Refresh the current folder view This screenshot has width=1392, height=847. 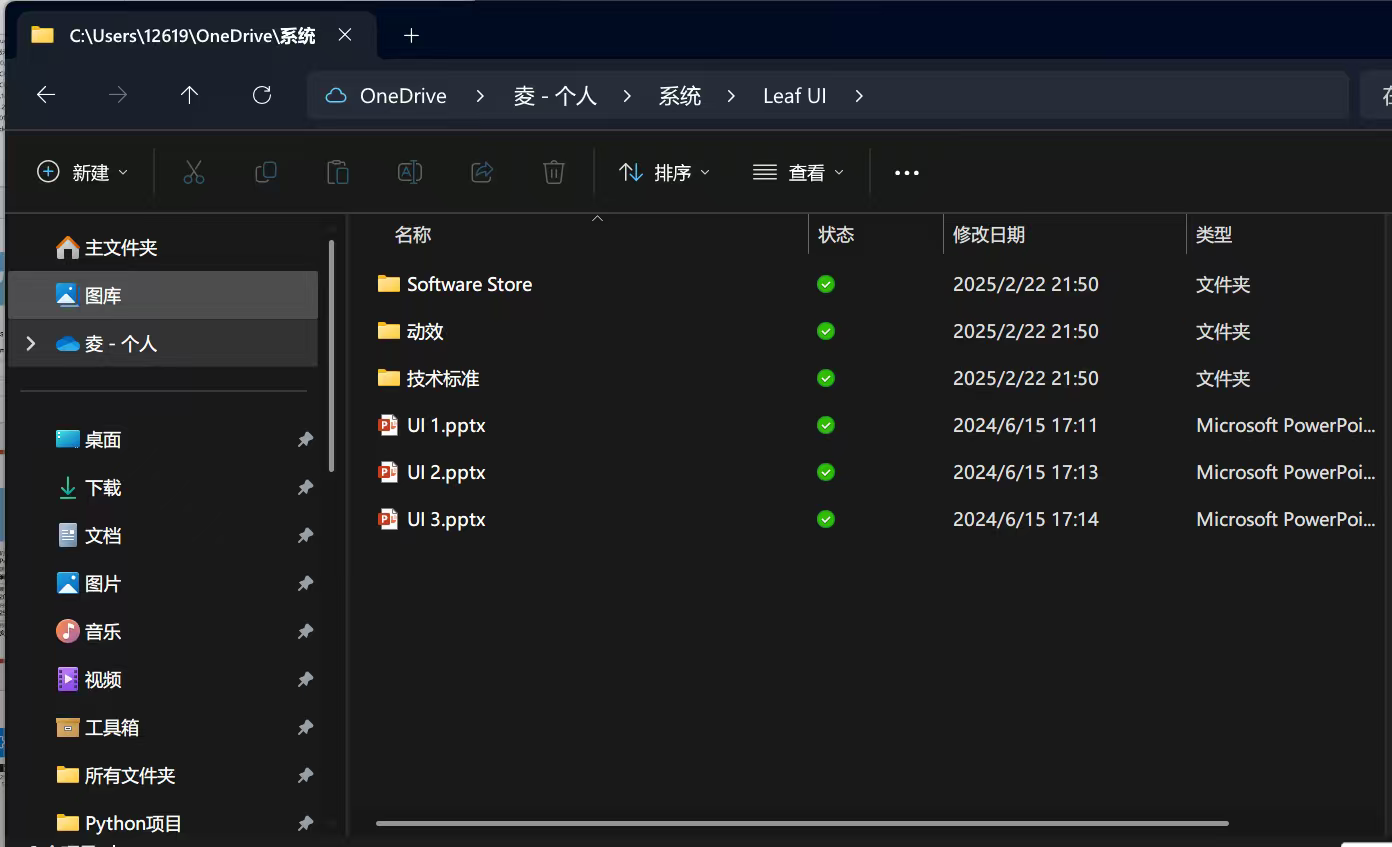tap(262, 95)
